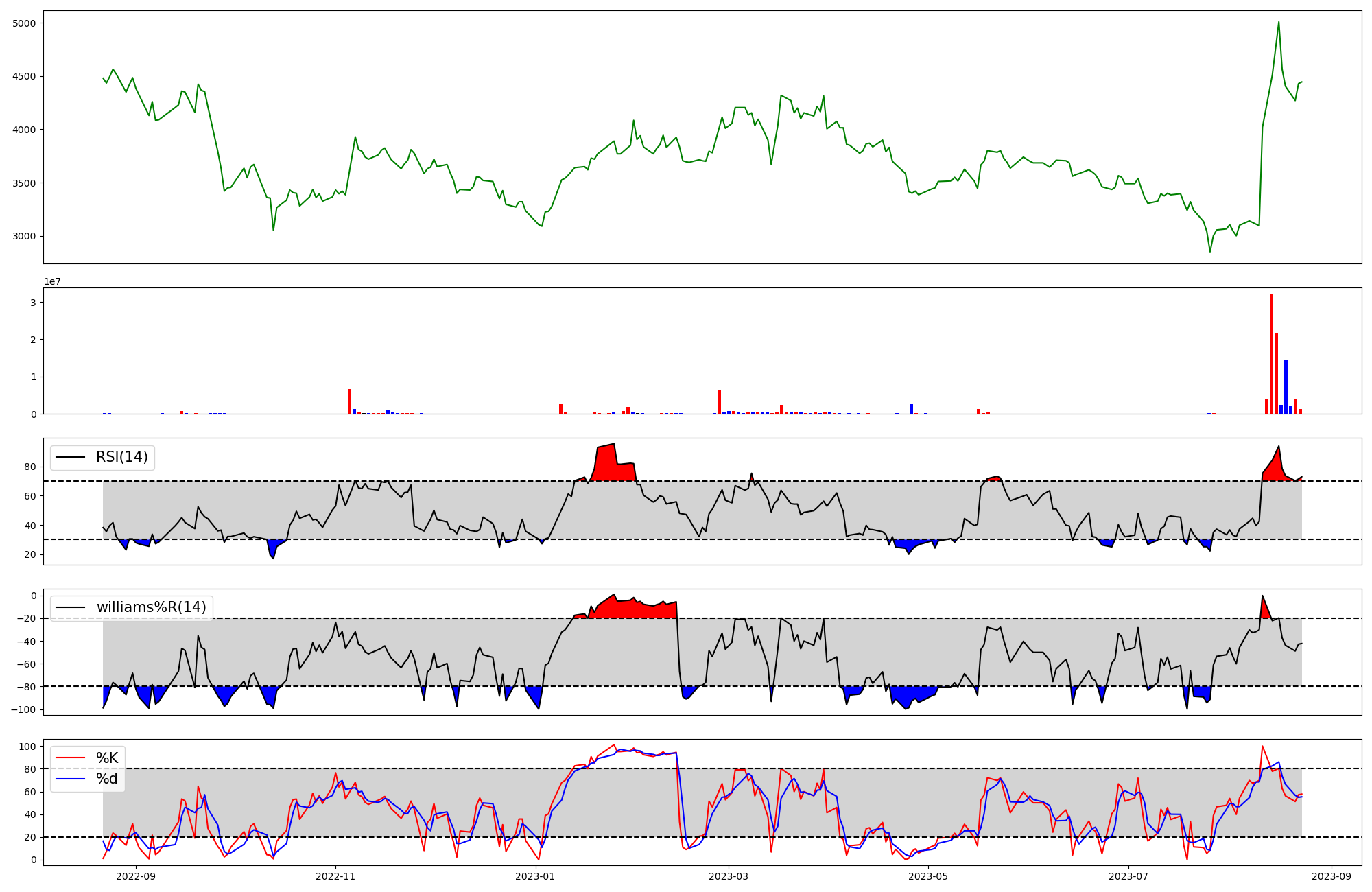This screenshot has width=1372, height=892.
Task: Select the %d legend entry text
Action: (x=107, y=779)
